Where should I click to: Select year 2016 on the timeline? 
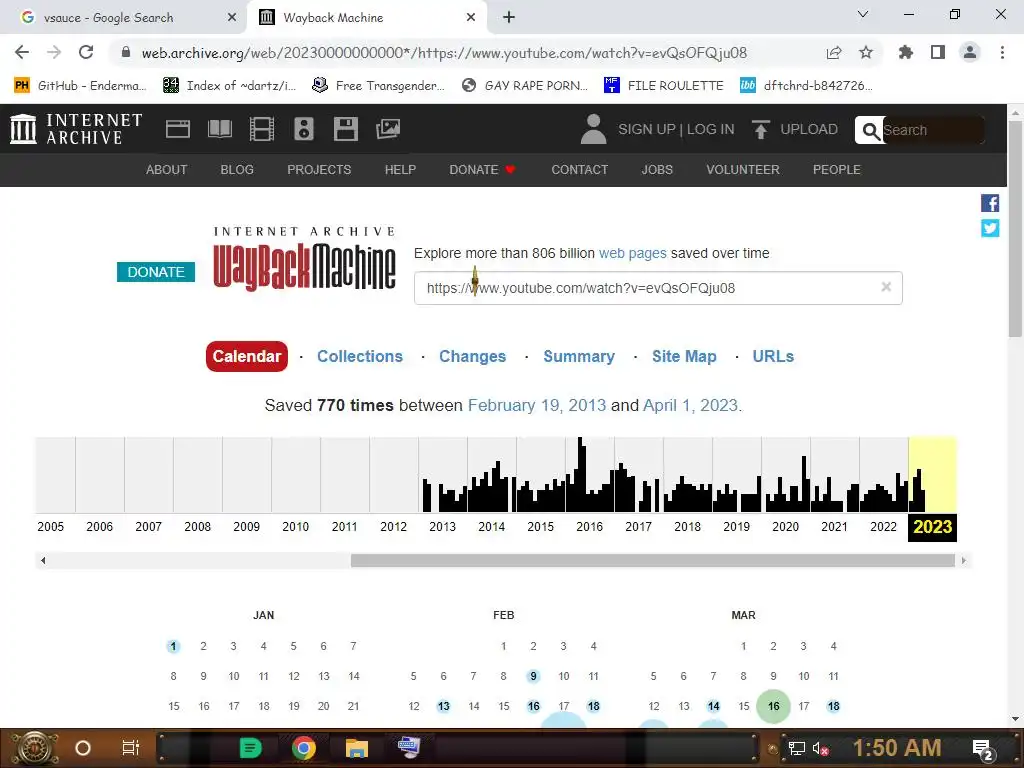[x=590, y=527]
